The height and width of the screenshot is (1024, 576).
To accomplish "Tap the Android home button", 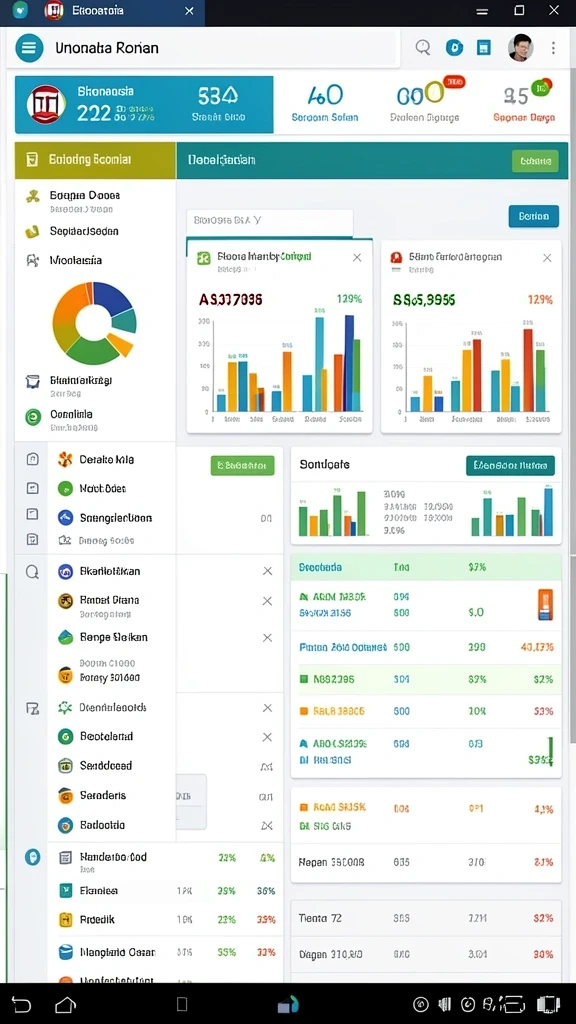I will [65, 1004].
